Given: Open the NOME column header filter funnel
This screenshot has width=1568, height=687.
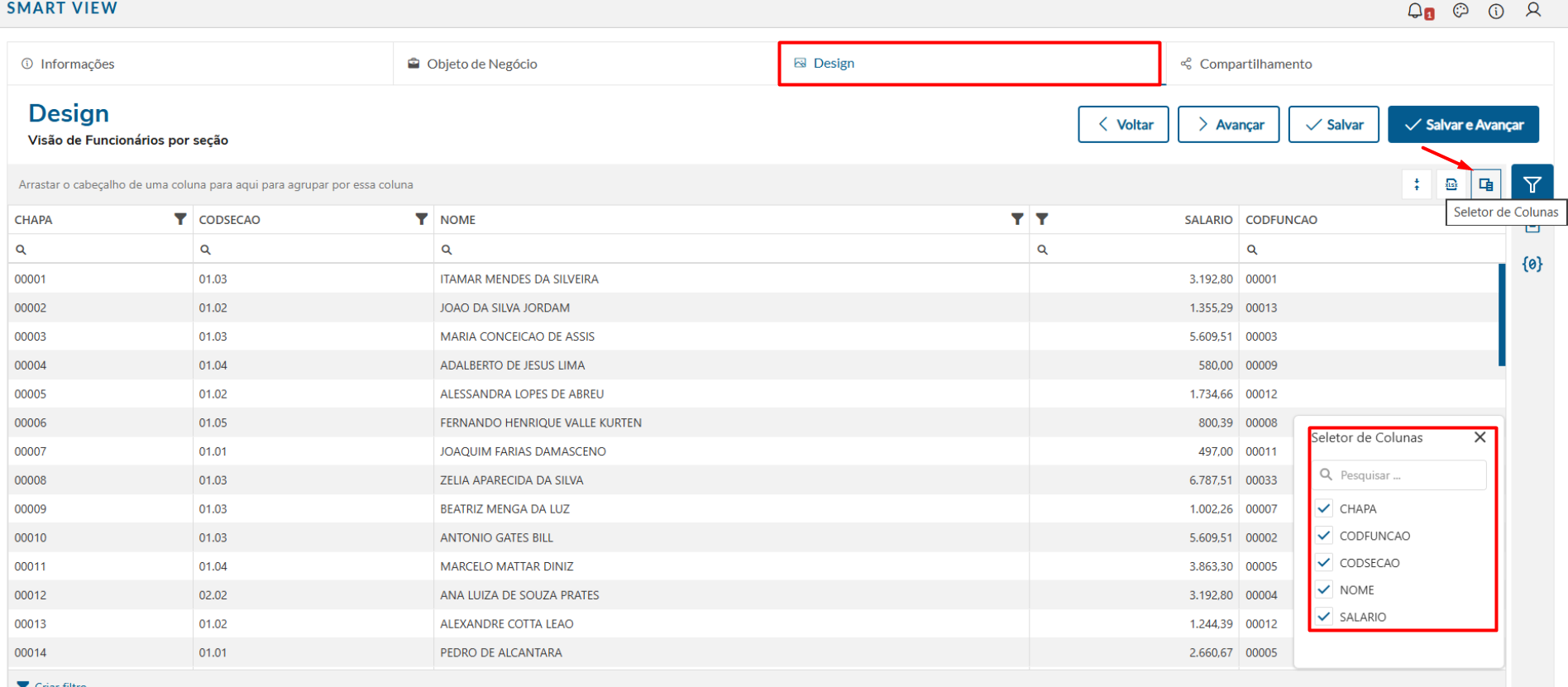Looking at the screenshot, I should coord(1017,219).
